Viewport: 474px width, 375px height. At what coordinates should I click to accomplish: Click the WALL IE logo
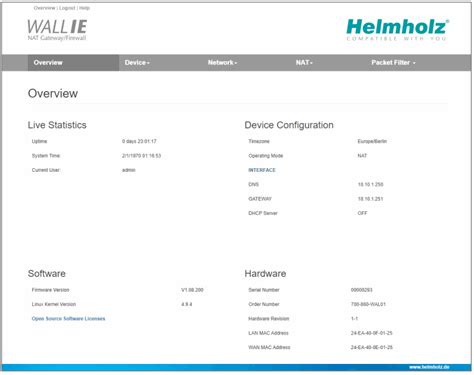[57, 30]
